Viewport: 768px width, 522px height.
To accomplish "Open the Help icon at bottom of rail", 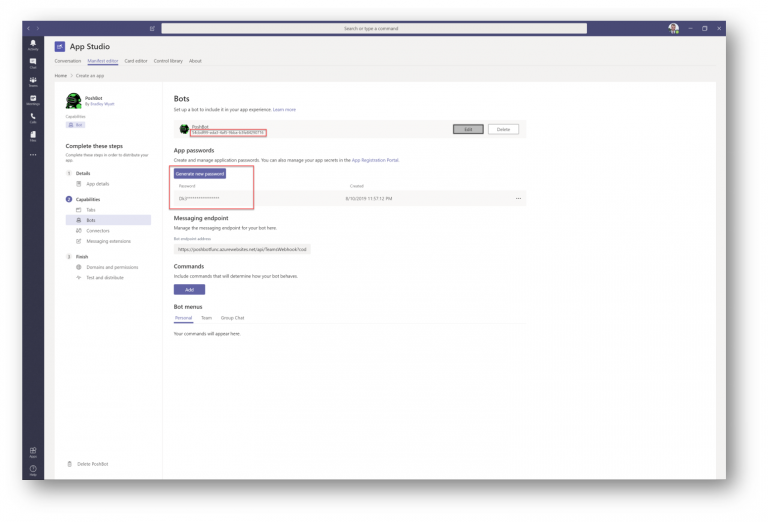I will pos(33,470).
